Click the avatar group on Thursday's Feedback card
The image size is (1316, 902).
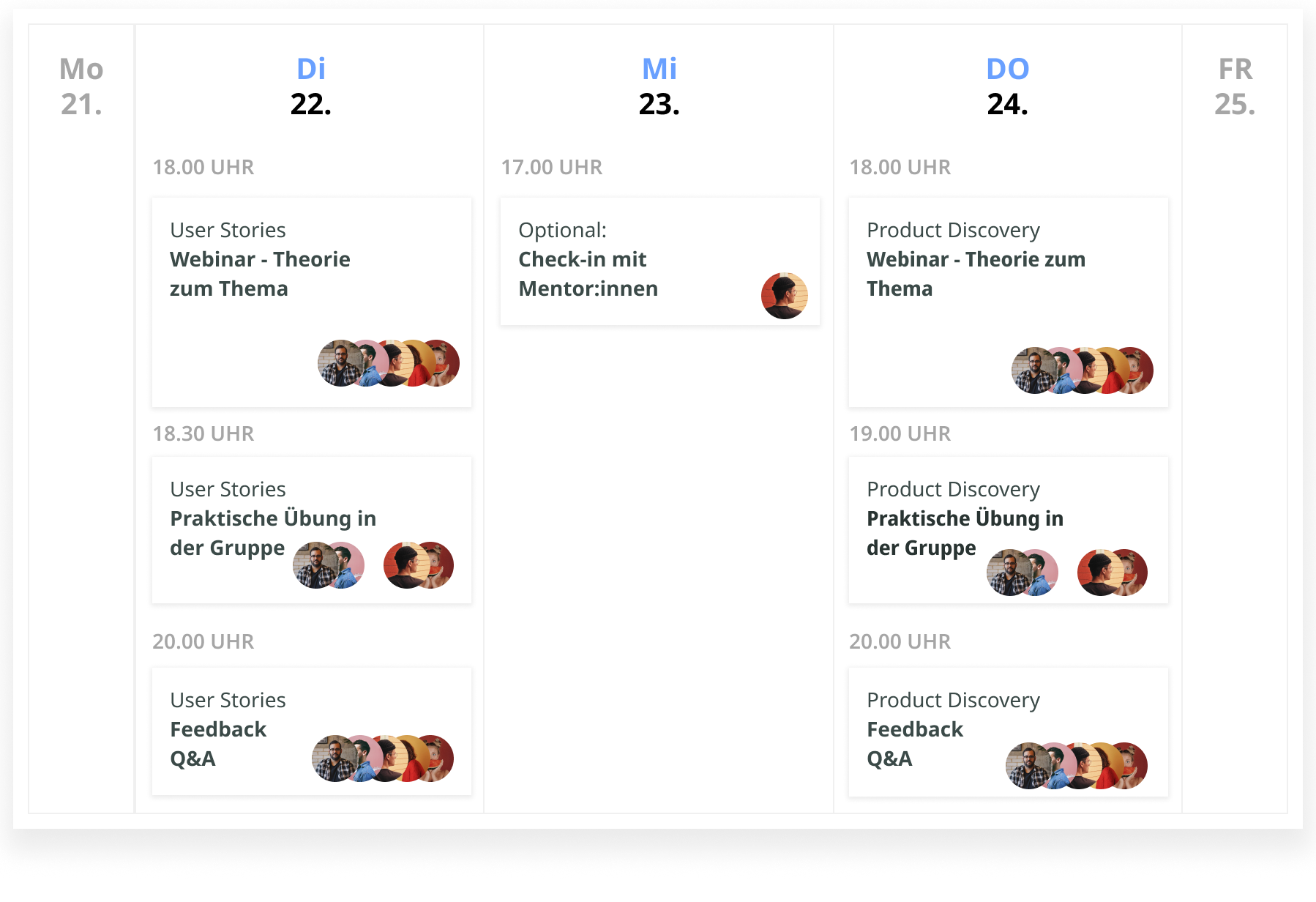click(1077, 766)
